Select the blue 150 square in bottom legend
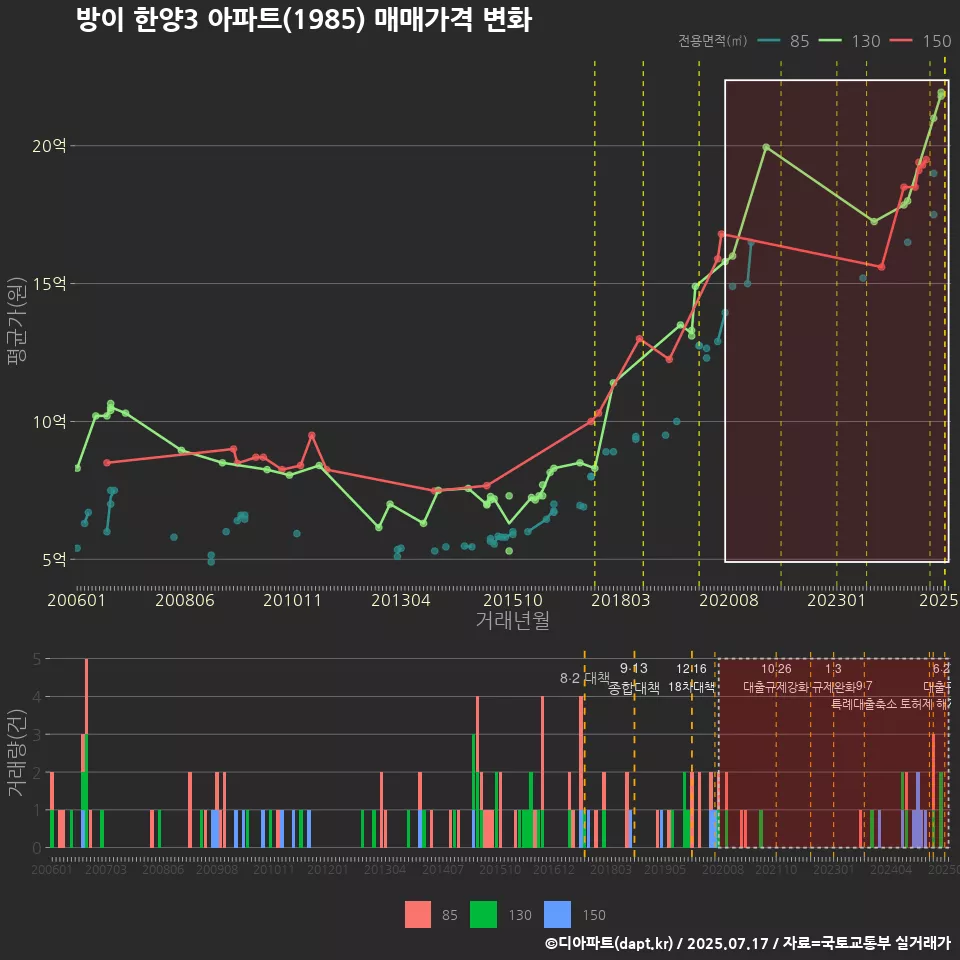The width and height of the screenshot is (960, 960). [557, 915]
